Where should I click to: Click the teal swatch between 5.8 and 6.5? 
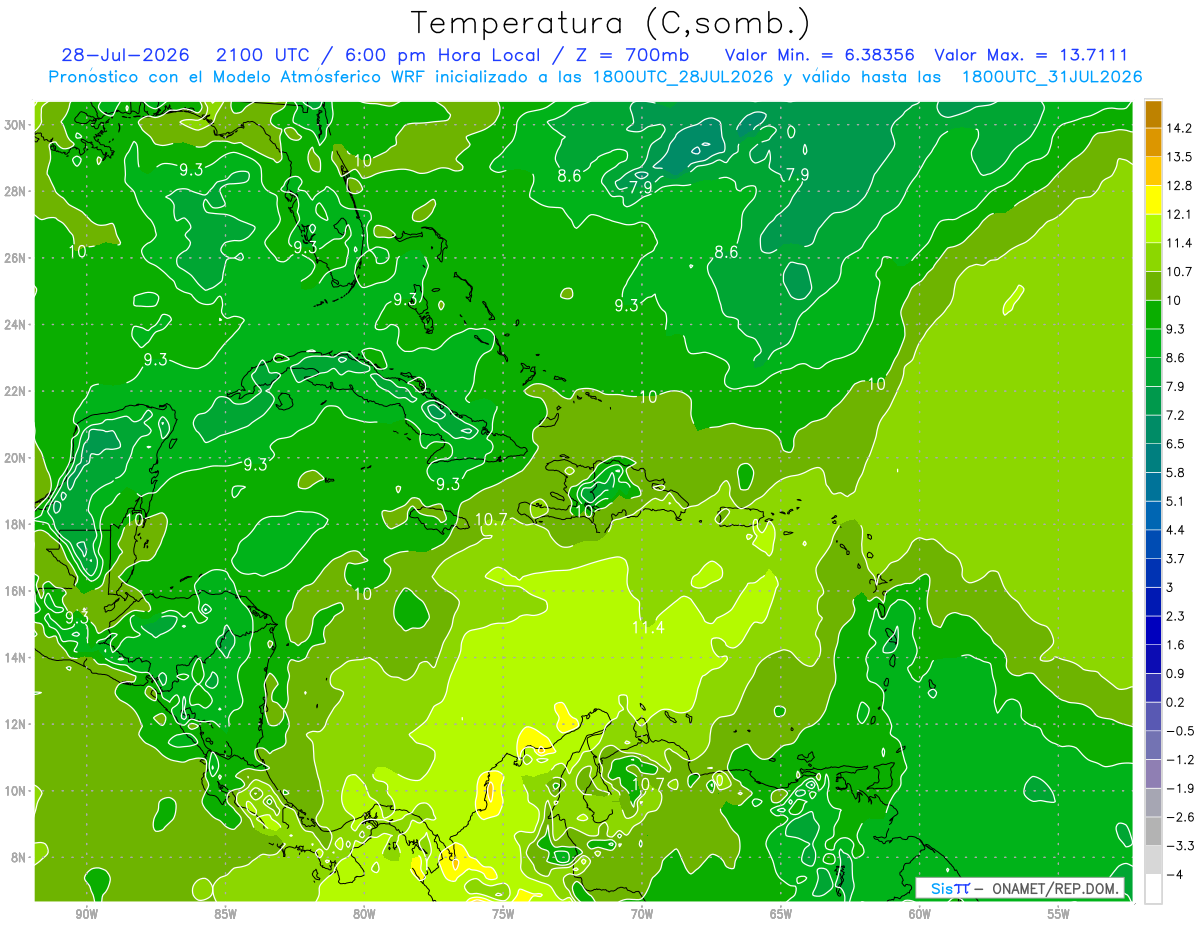pyautogui.click(x=1153, y=458)
